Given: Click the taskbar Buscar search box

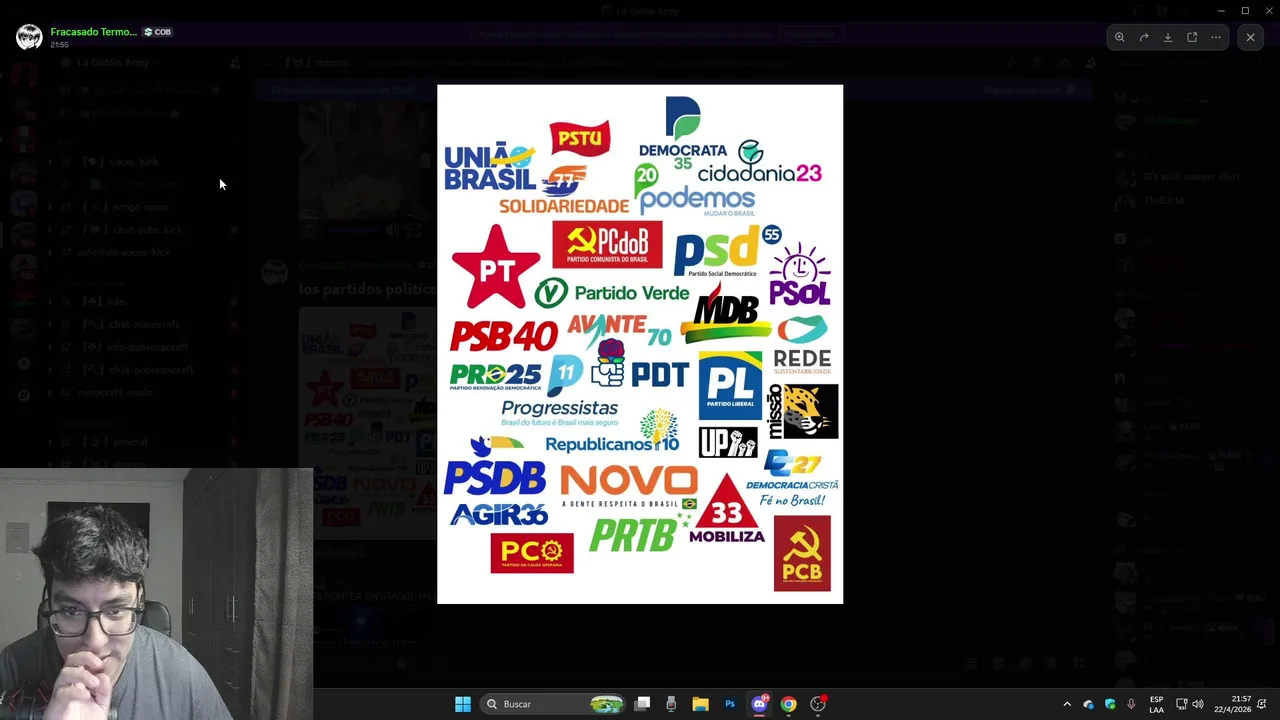Looking at the screenshot, I should point(553,704).
